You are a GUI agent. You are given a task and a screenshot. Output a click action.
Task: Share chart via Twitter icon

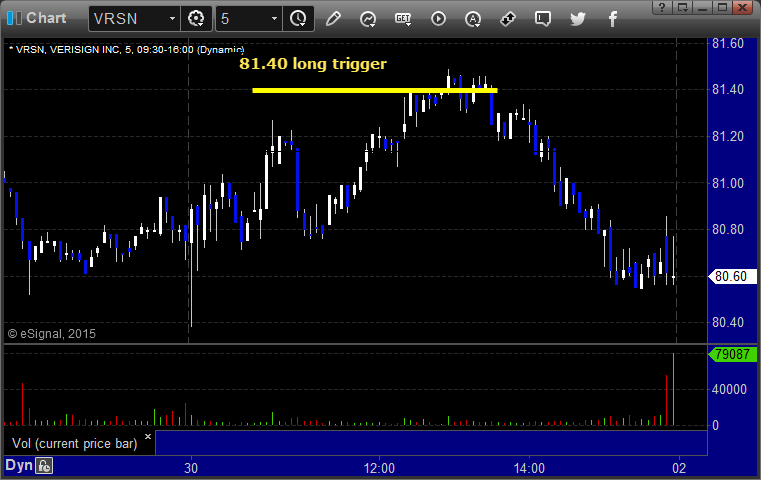coord(578,19)
